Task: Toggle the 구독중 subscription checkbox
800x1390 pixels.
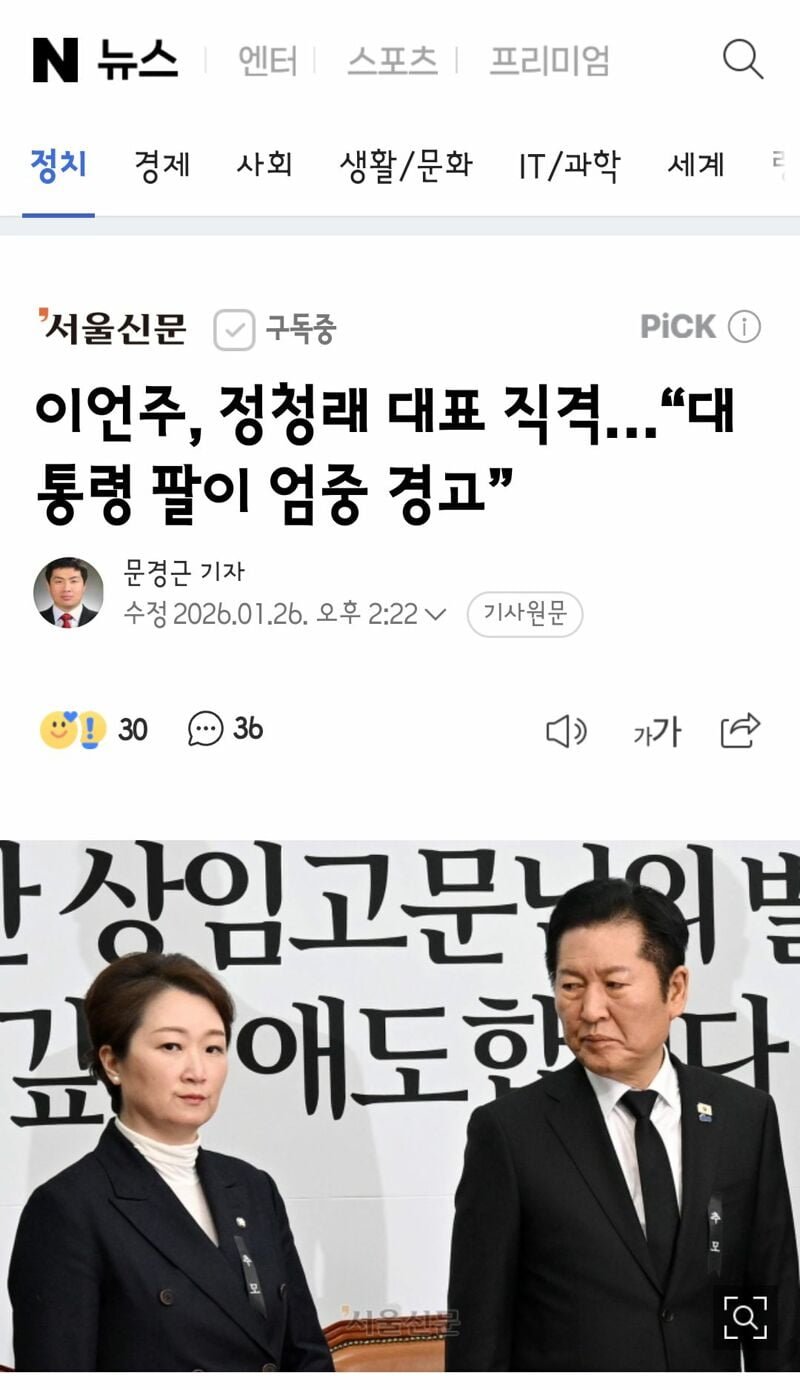Action: tap(234, 329)
